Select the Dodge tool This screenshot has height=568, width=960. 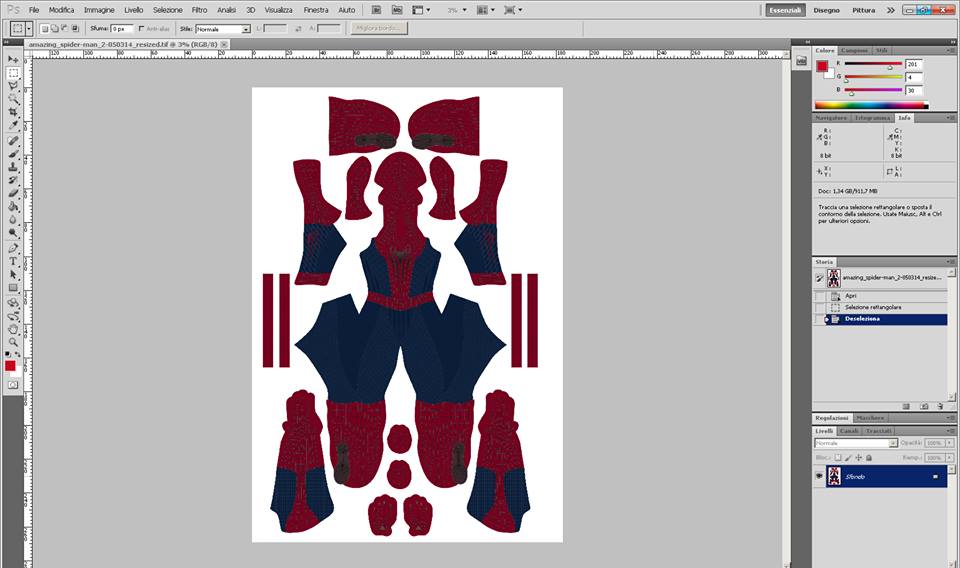click(13, 233)
